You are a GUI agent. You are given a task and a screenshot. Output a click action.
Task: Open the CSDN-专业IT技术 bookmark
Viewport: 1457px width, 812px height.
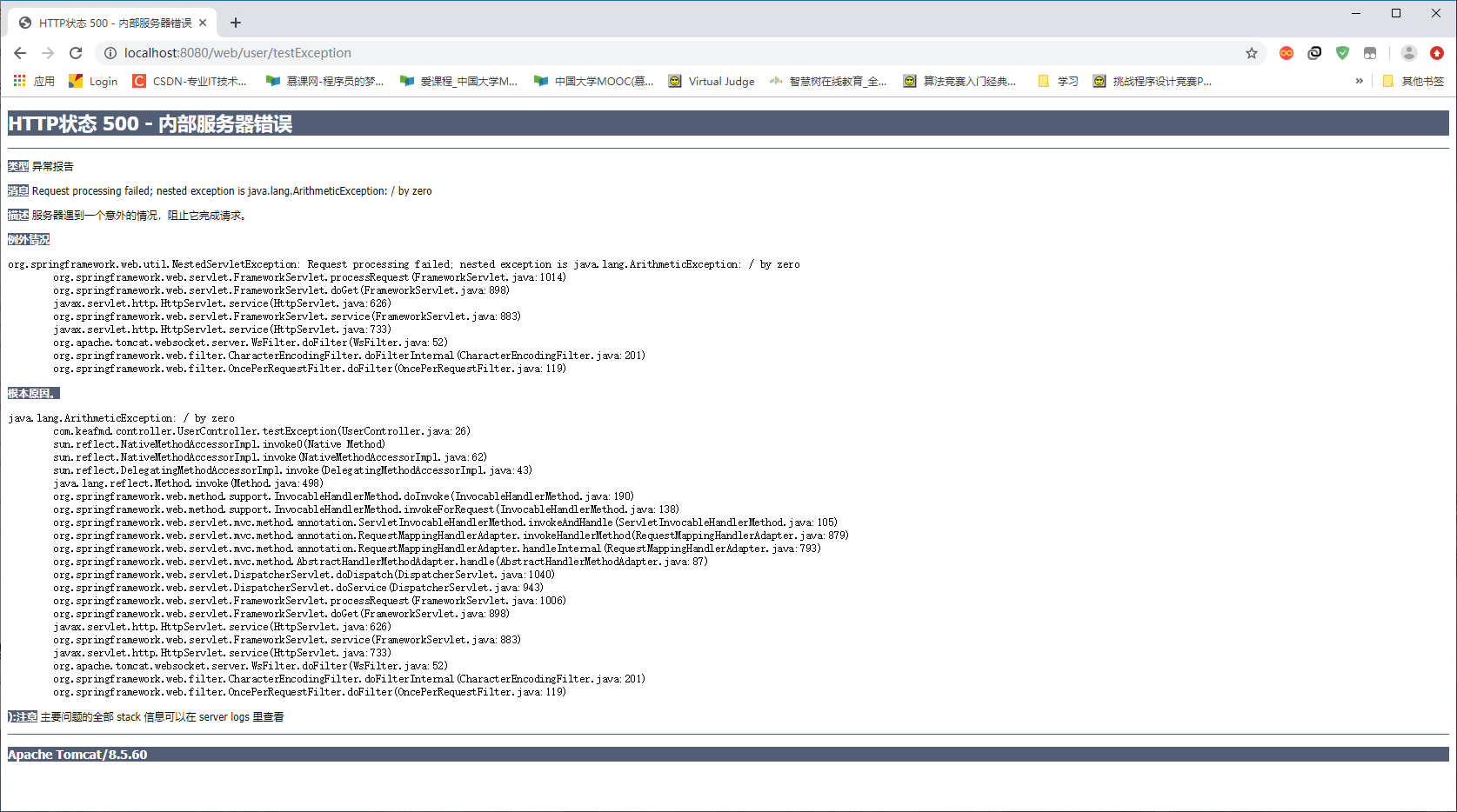coord(190,81)
